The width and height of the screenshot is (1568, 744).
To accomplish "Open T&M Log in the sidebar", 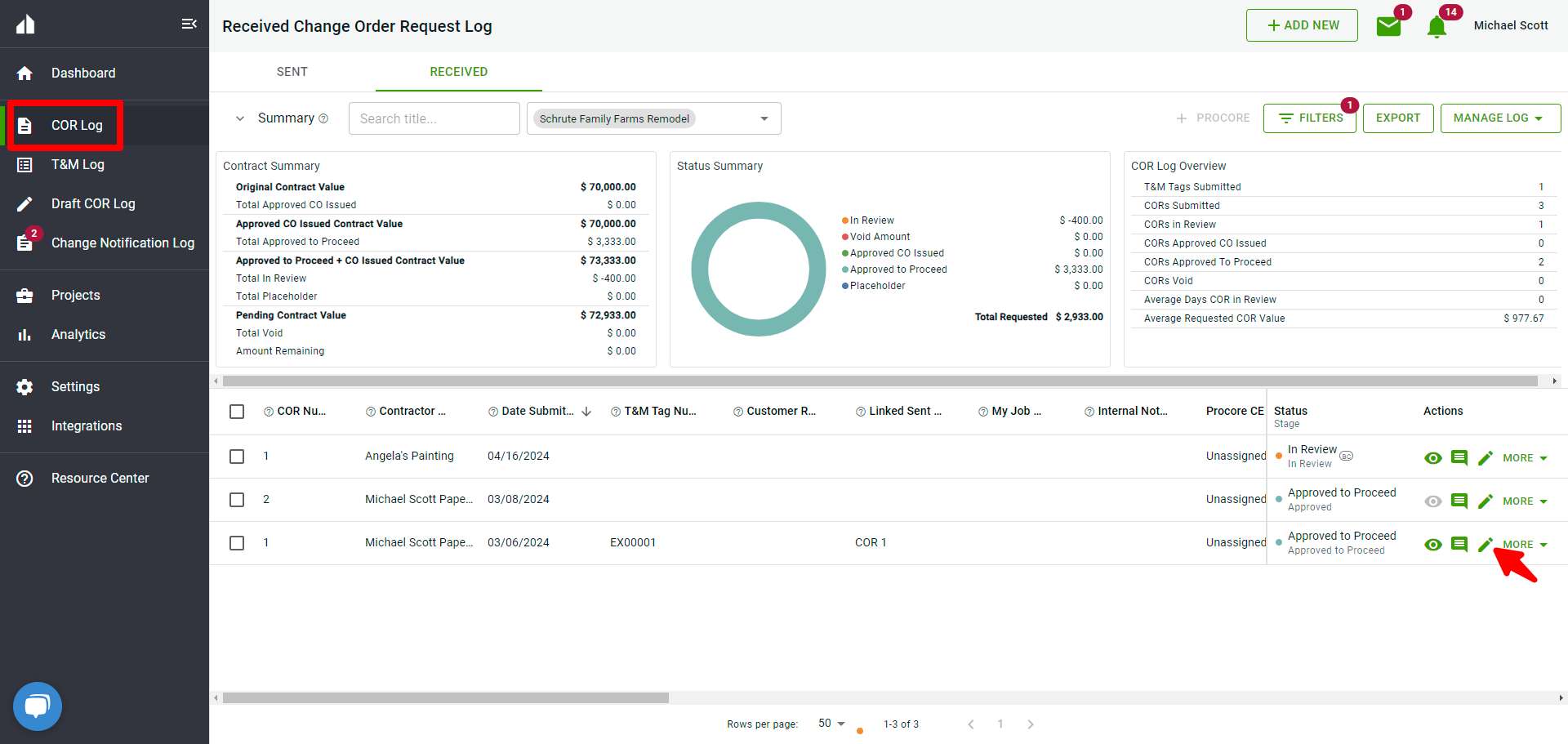I will click(78, 165).
